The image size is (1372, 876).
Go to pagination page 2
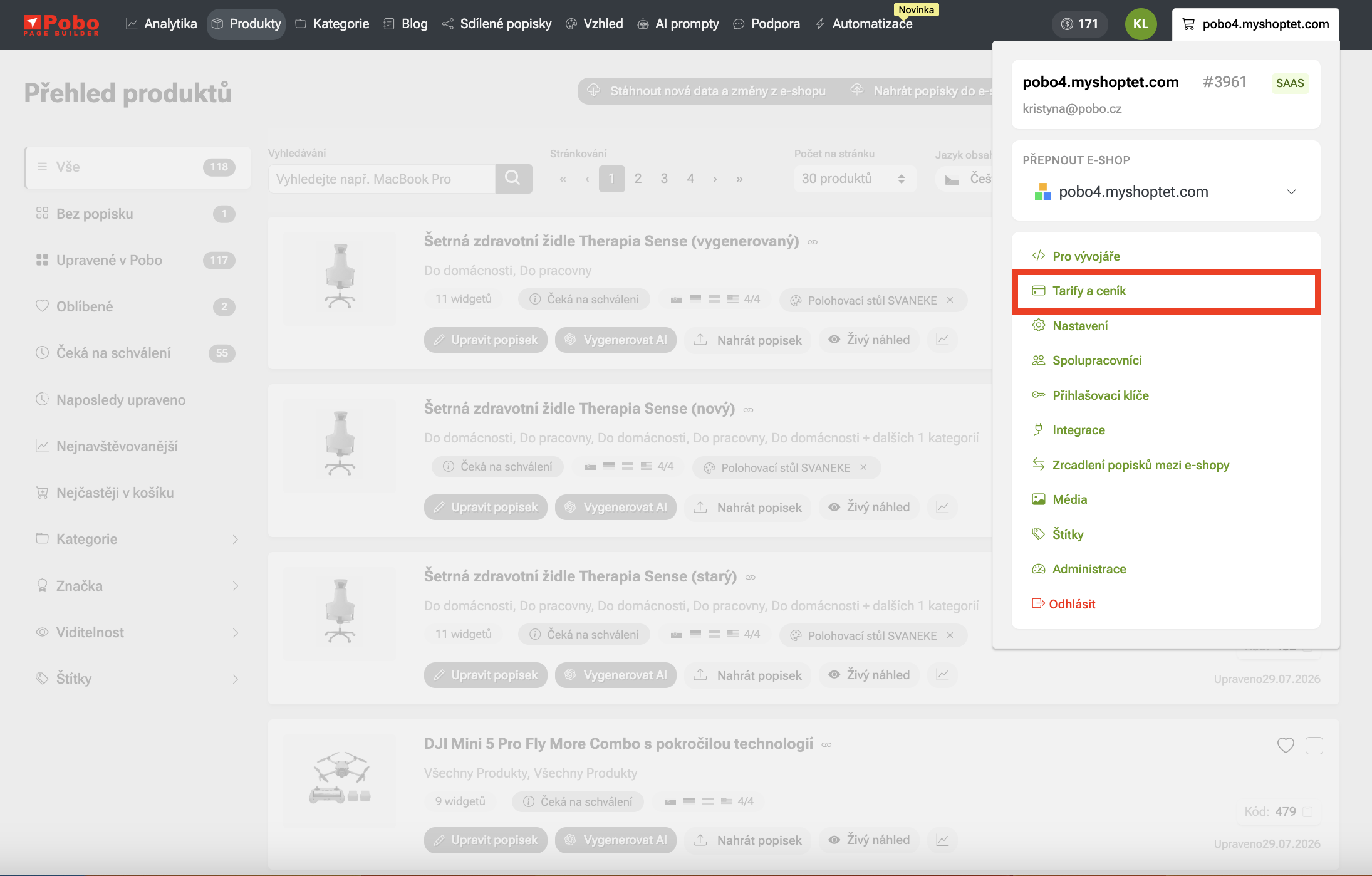click(x=638, y=179)
